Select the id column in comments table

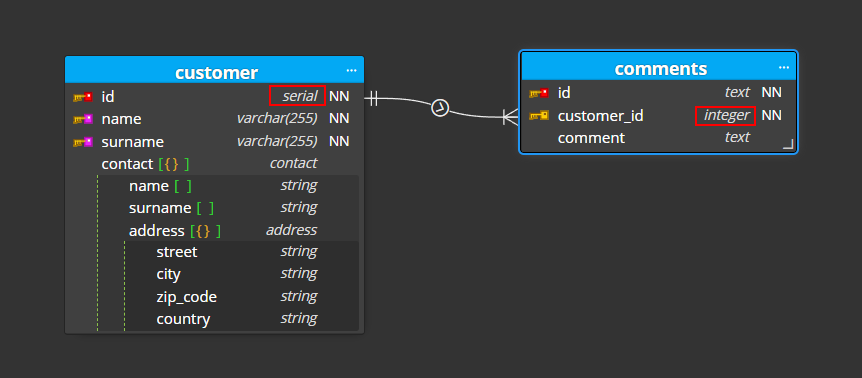click(659, 93)
